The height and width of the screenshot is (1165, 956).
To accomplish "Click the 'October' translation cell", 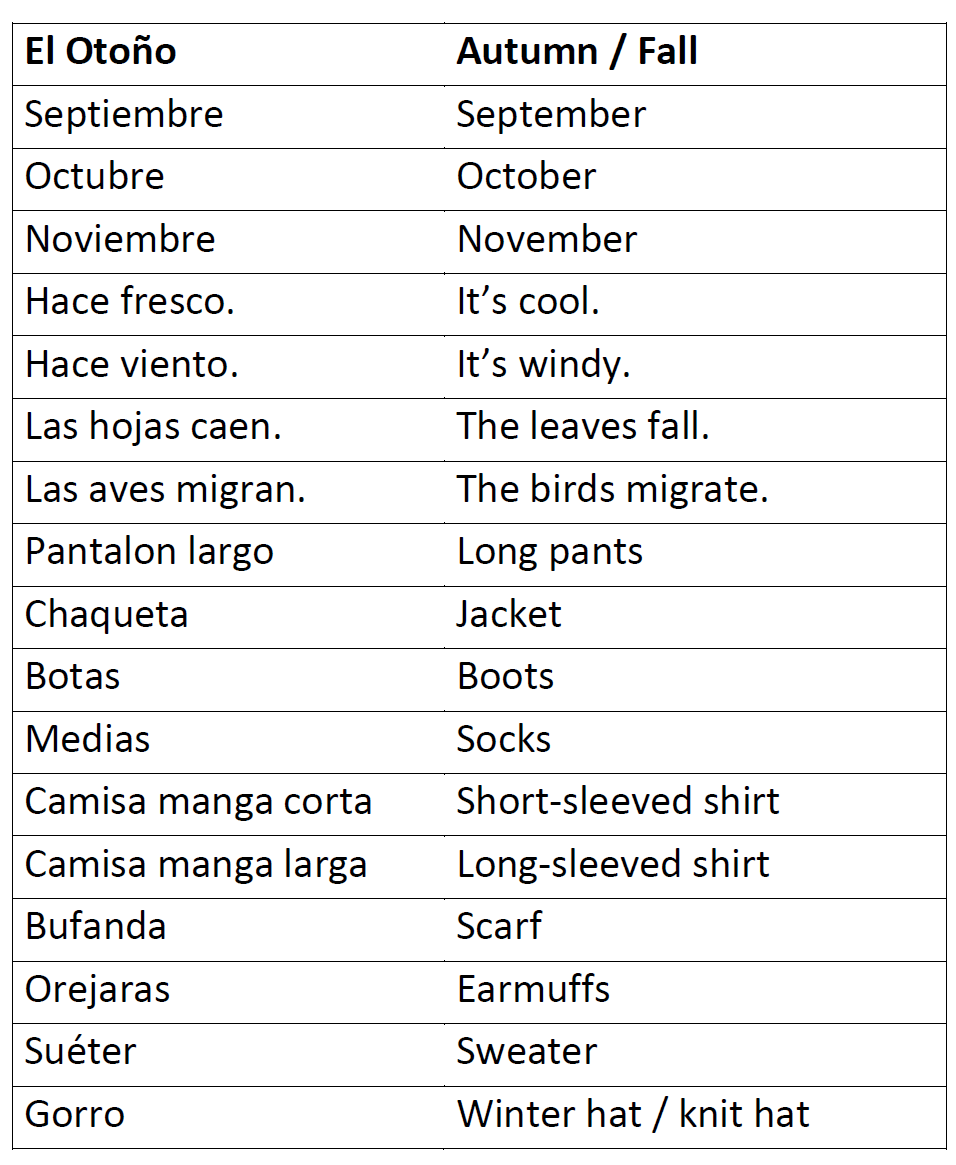I will click(526, 177).
